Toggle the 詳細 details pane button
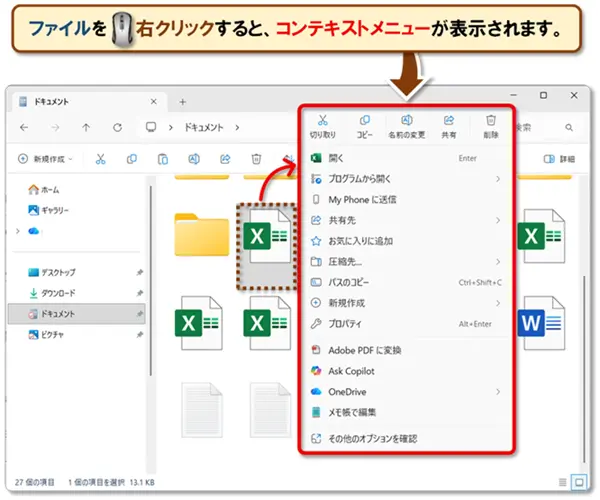Image resolution: width=600 pixels, height=500 pixels. (x=559, y=159)
